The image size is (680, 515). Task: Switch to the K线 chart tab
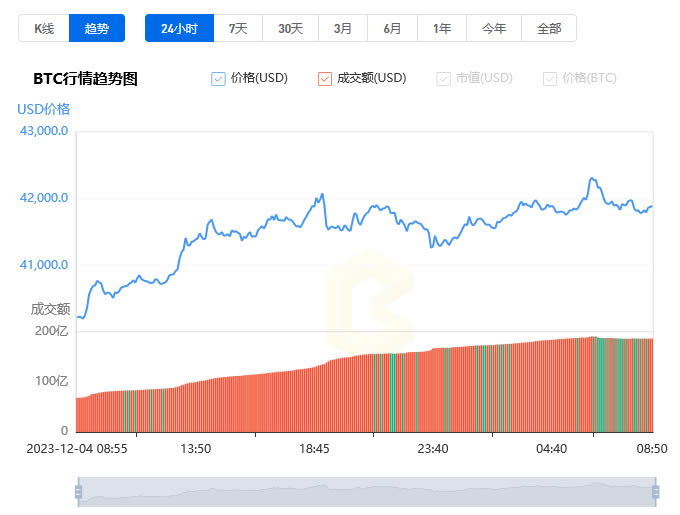pos(44,28)
